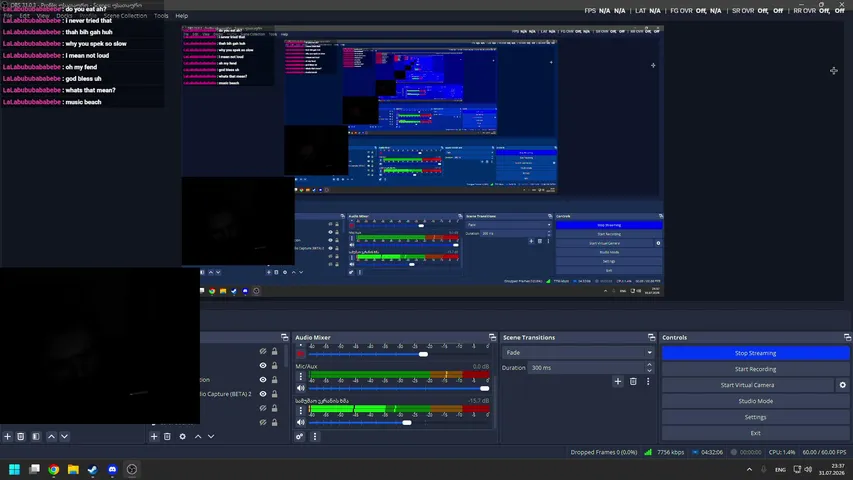Remove configurable transition trash icon
The width and height of the screenshot is (853, 480).
[x=633, y=381]
